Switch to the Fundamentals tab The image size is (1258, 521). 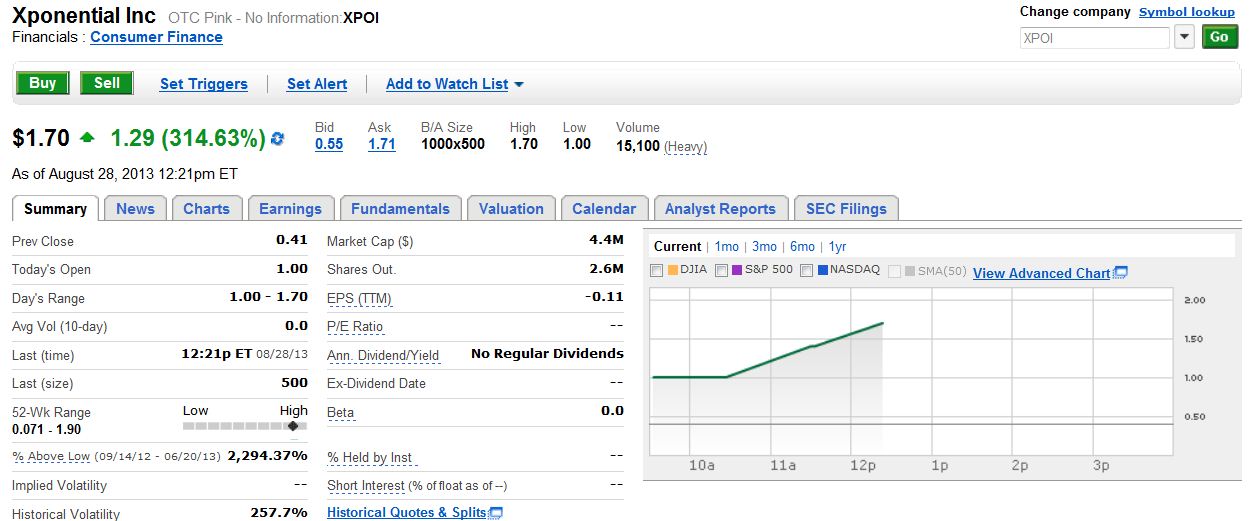click(x=399, y=209)
